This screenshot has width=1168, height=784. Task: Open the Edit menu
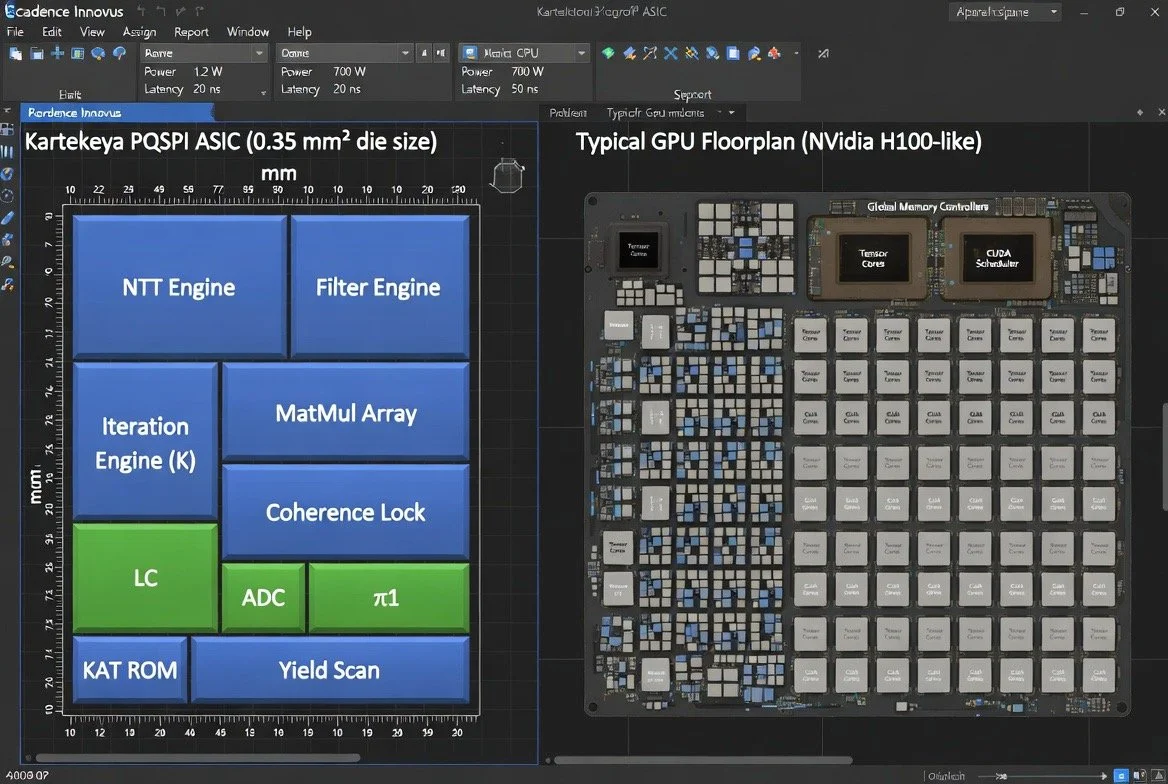tap(51, 32)
